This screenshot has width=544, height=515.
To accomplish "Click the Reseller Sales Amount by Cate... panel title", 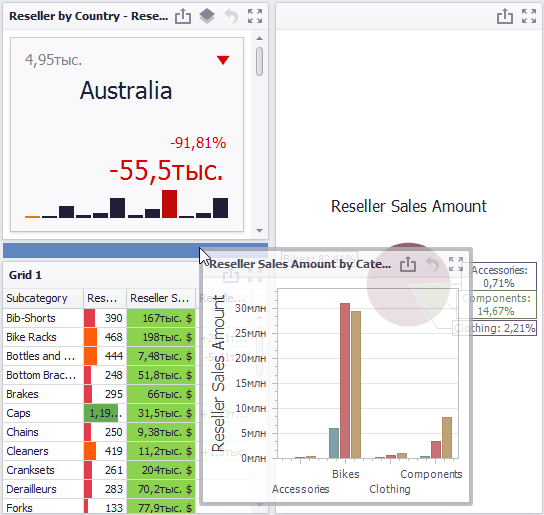I will coord(300,264).
